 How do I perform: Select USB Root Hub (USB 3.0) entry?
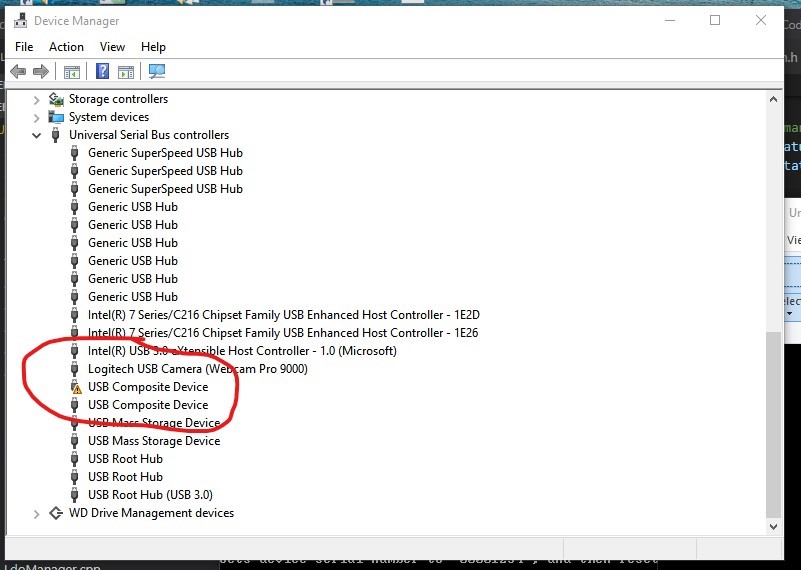(x=150, y=495)
